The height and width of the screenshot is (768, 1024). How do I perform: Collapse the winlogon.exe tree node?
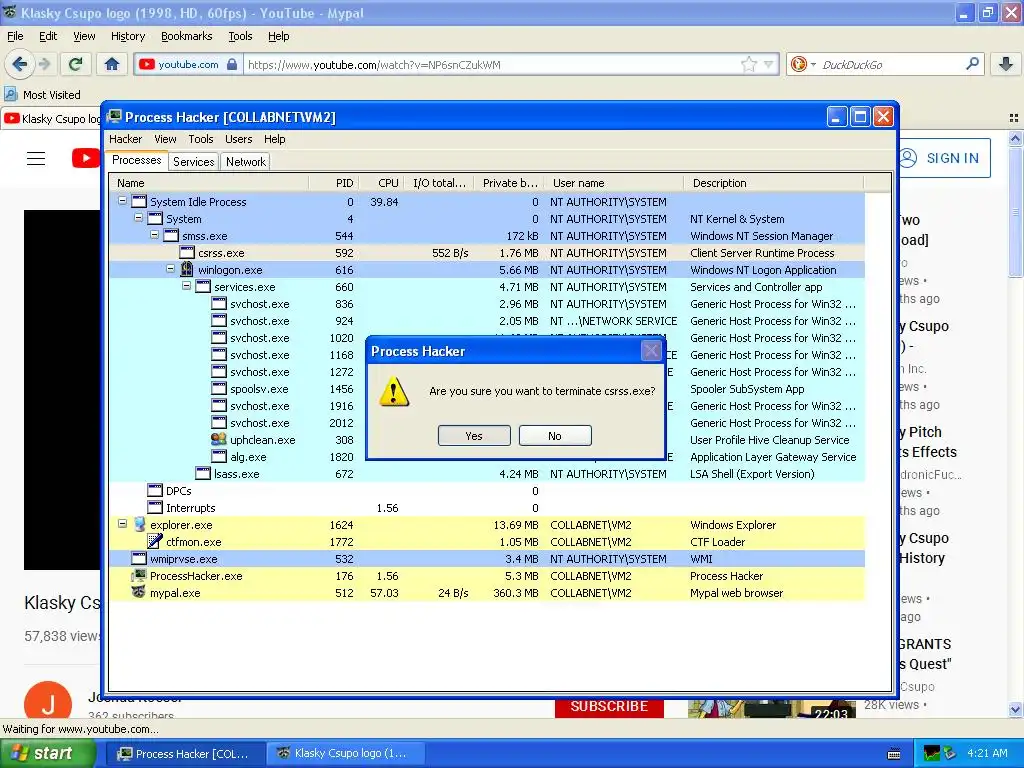tap(170, 268)
